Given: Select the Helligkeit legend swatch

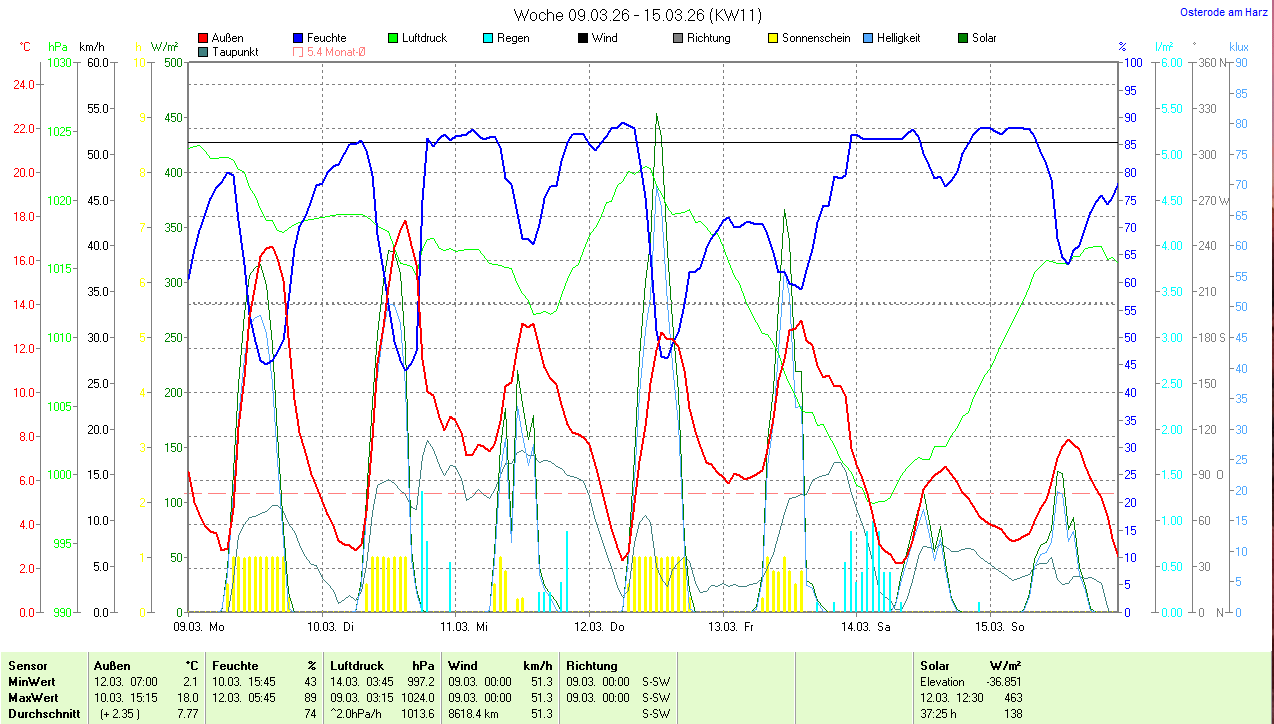Looking at the screenshot, I should [x=868, y=38].
